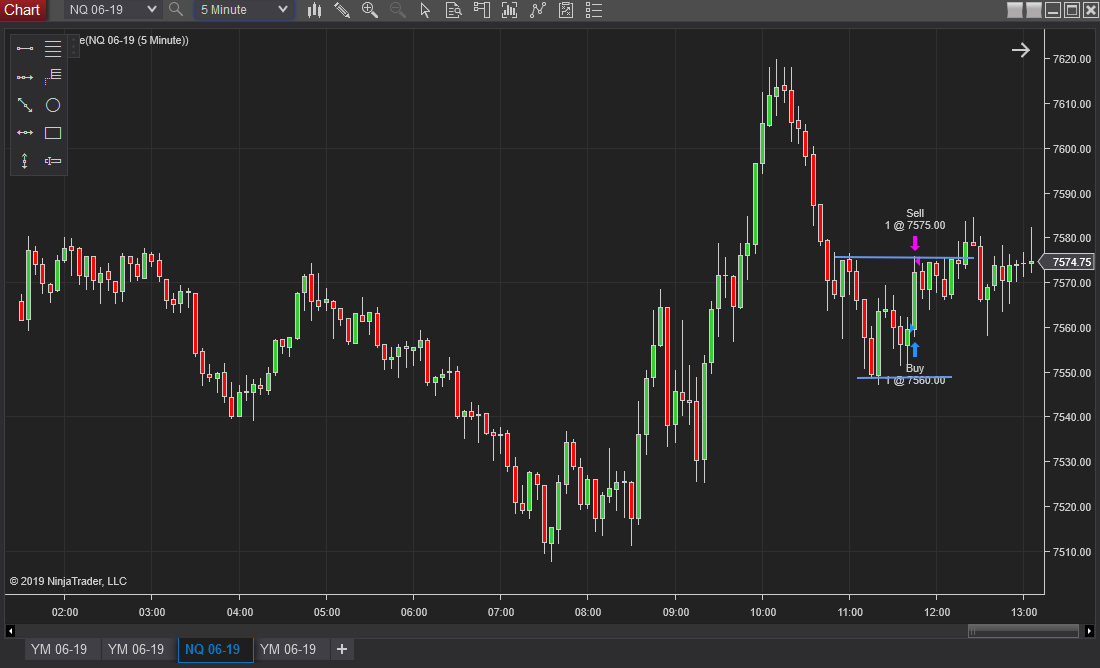Select the ellipse drawing tool

(53, 105)
